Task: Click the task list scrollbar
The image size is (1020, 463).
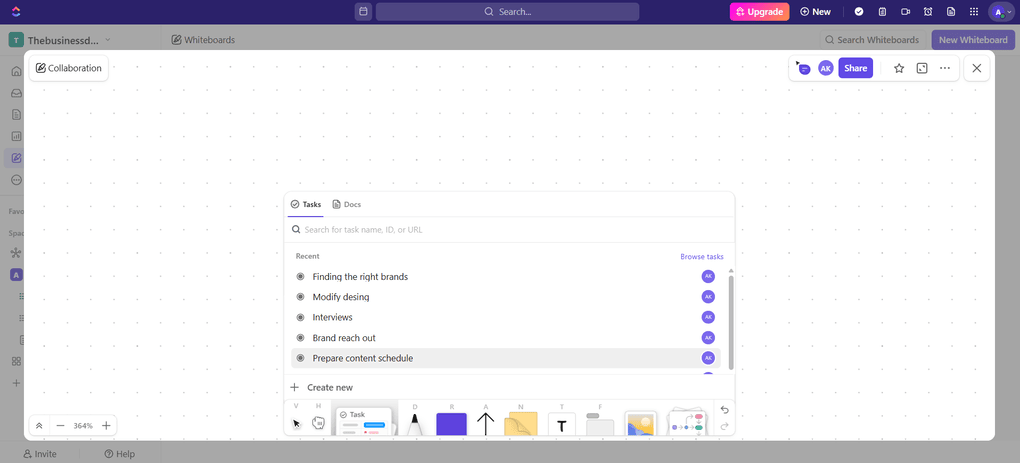Action: click(731, 322)
